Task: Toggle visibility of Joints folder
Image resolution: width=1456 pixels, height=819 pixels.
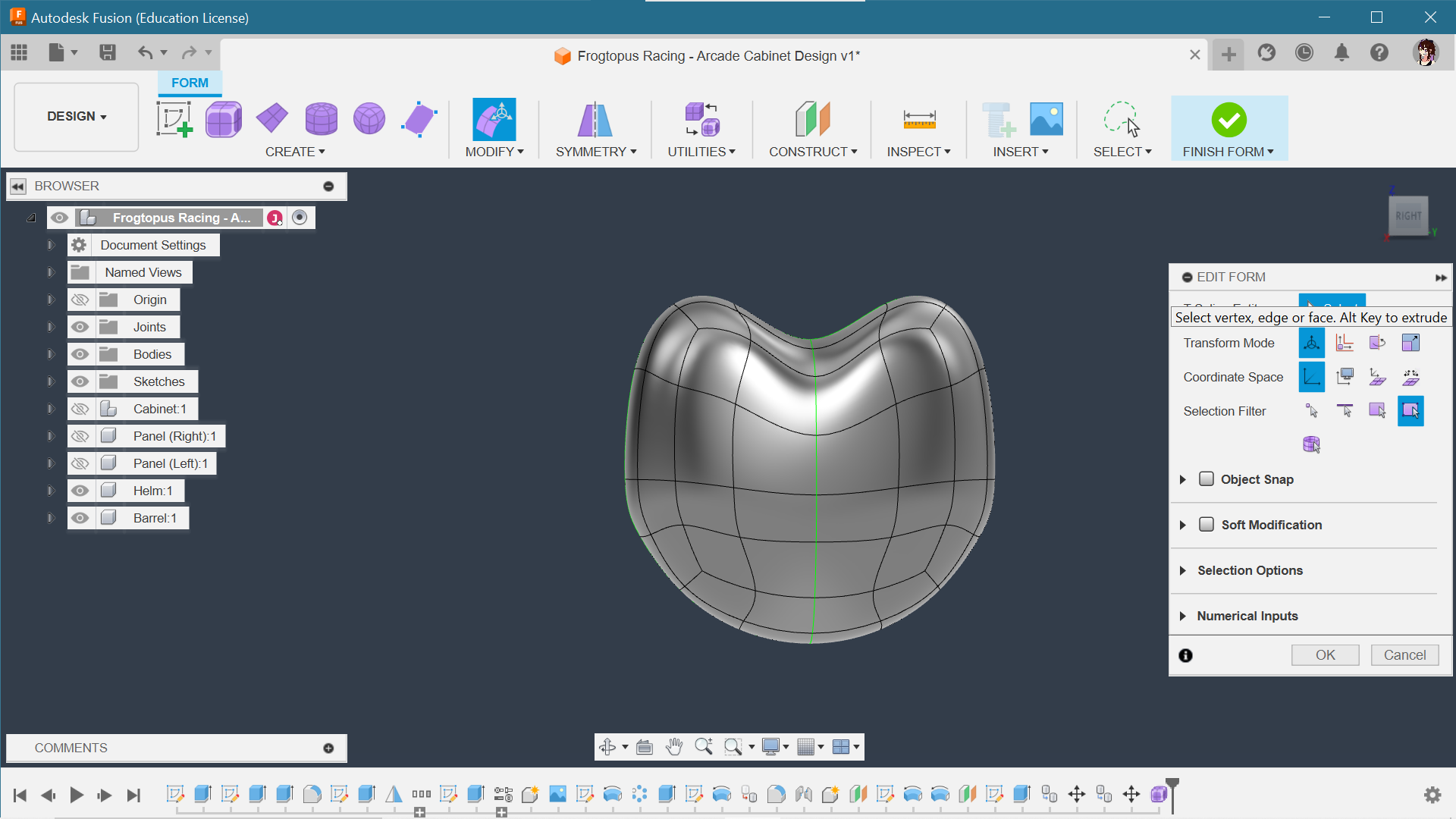Action: [x=80, y=327]
